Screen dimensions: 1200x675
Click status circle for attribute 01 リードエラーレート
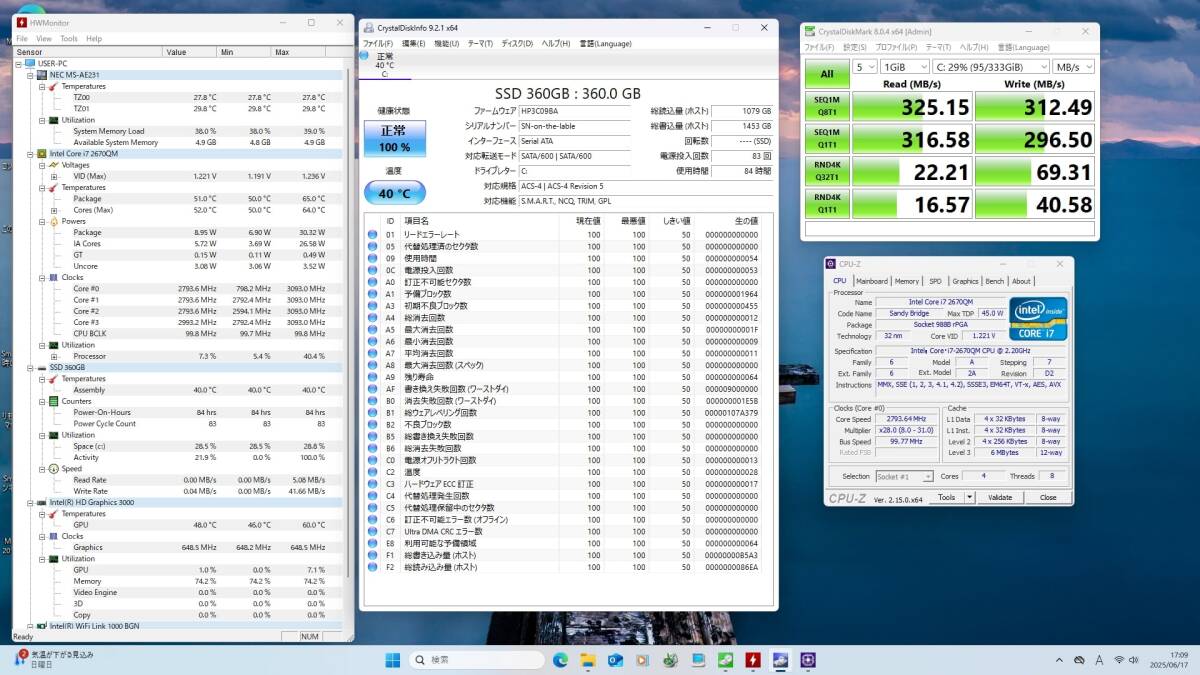pyautogui.click(x=372, y=235)
